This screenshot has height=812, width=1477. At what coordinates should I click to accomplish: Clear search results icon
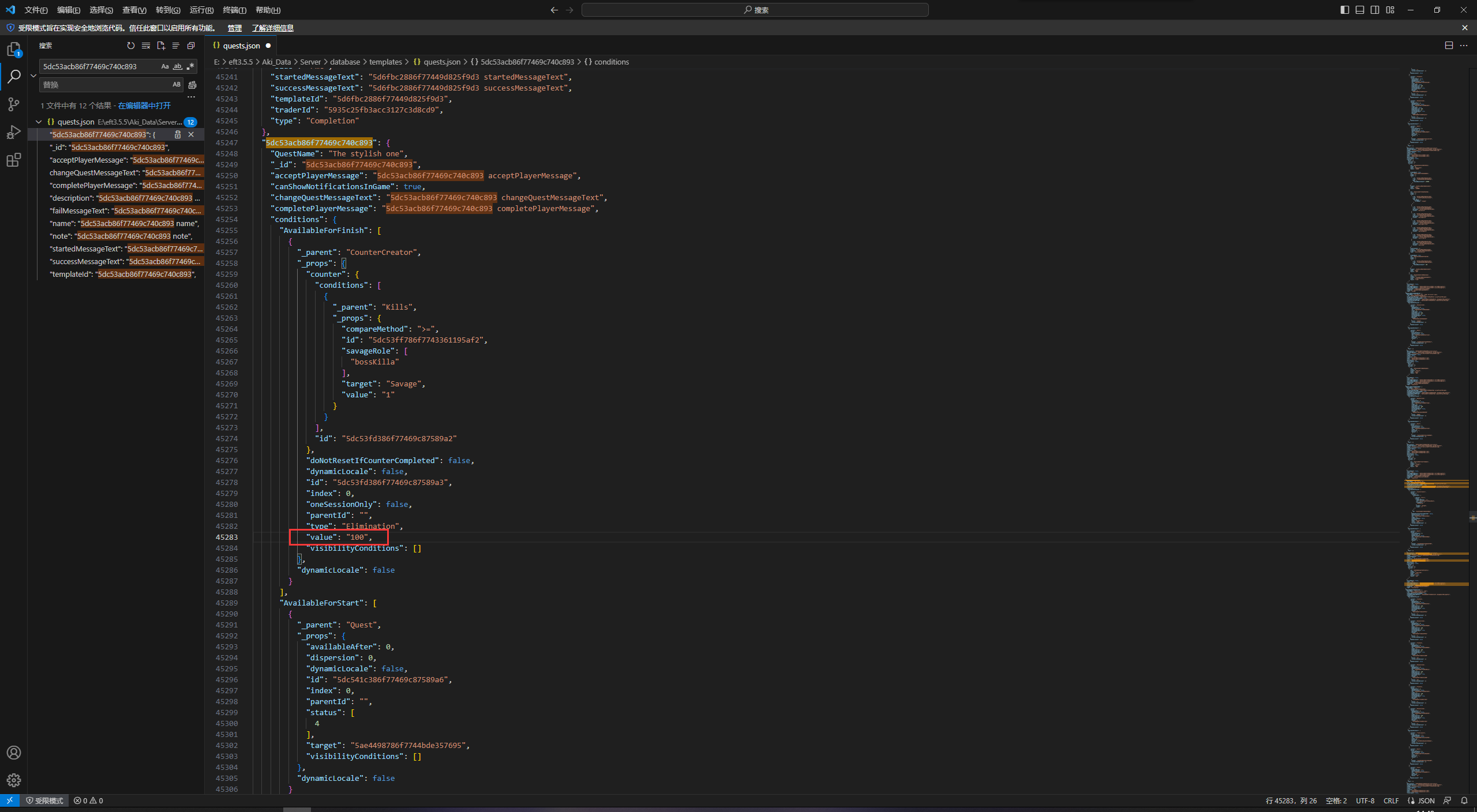tap(146, 46)
